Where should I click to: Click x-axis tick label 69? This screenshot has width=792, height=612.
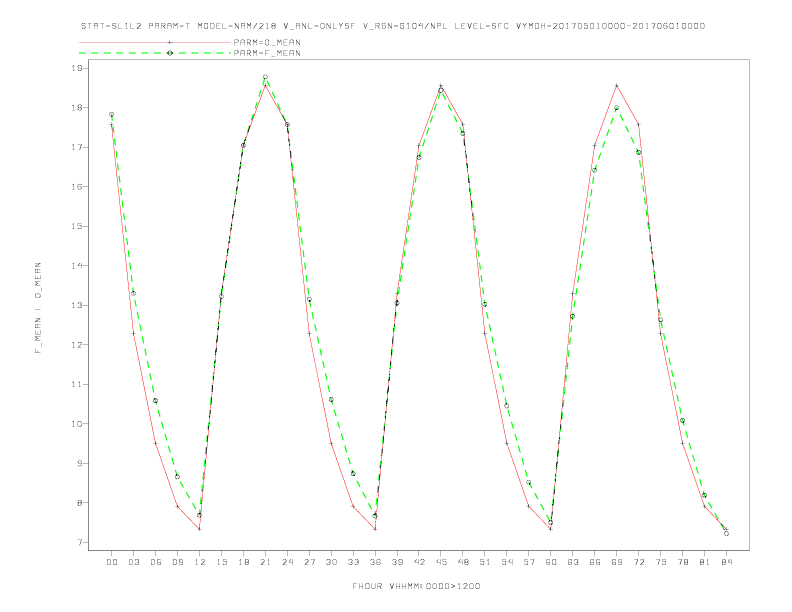click(x=617, y=562)
